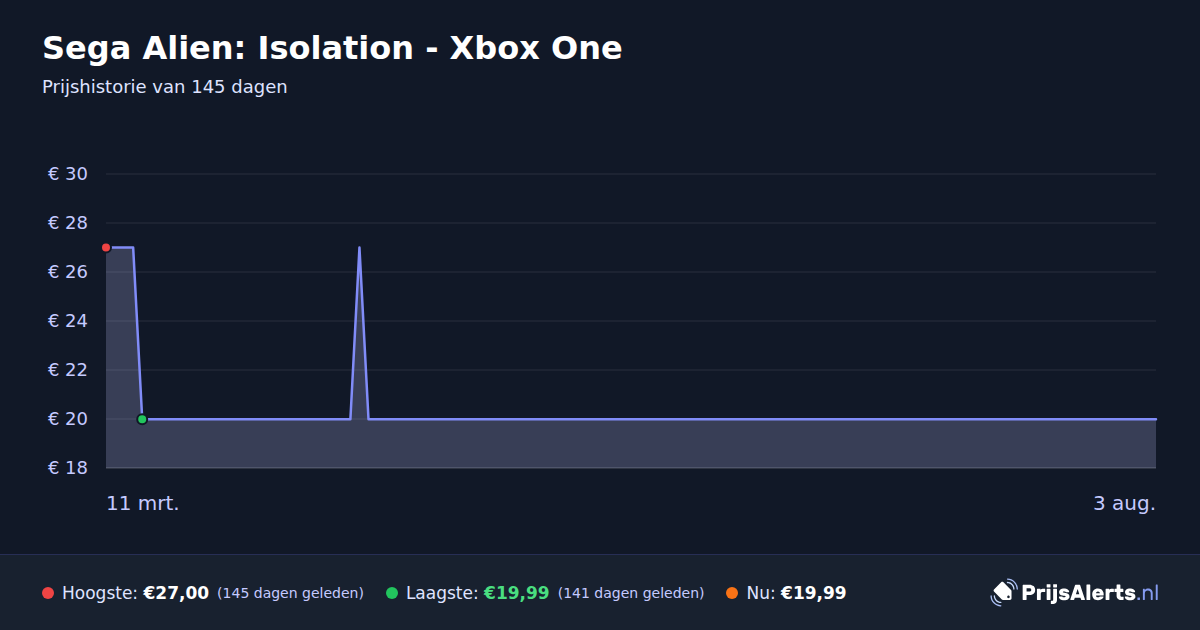Click the 11 mrt. start date label
Screen dimensions: 1200x630
(143, 503)
